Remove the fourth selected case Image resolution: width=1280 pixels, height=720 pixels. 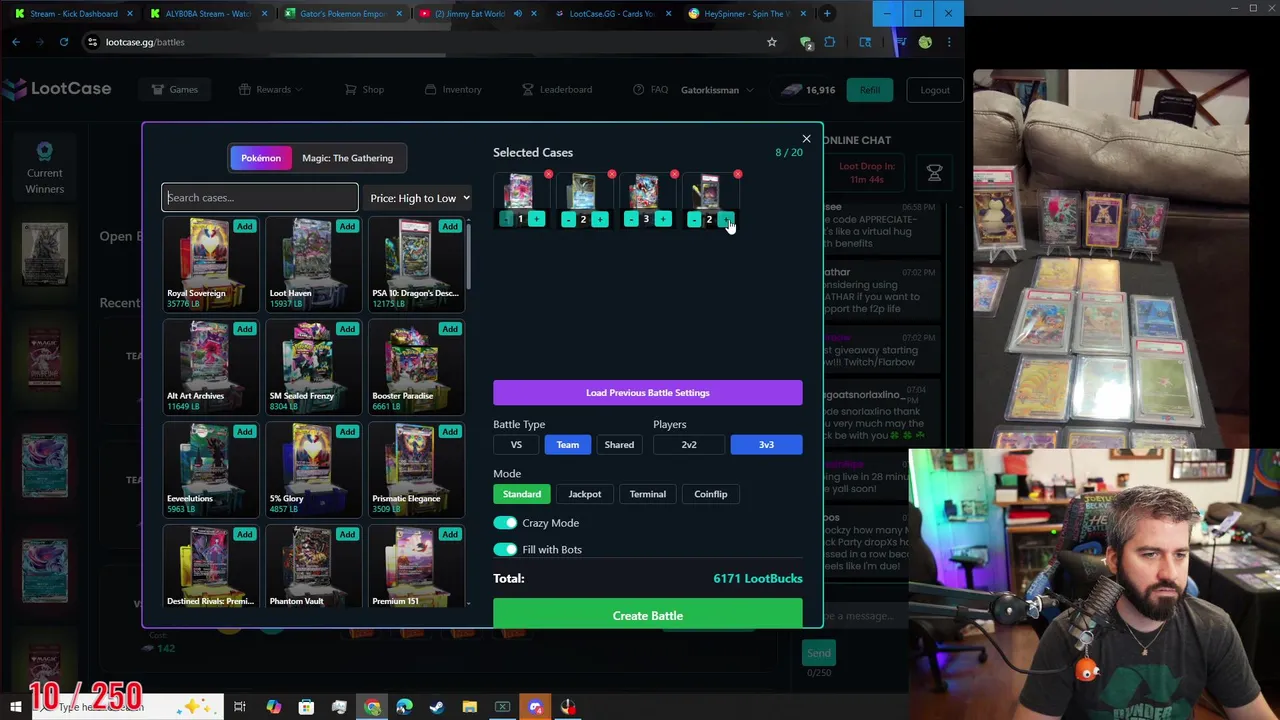[x=737, y=175]
